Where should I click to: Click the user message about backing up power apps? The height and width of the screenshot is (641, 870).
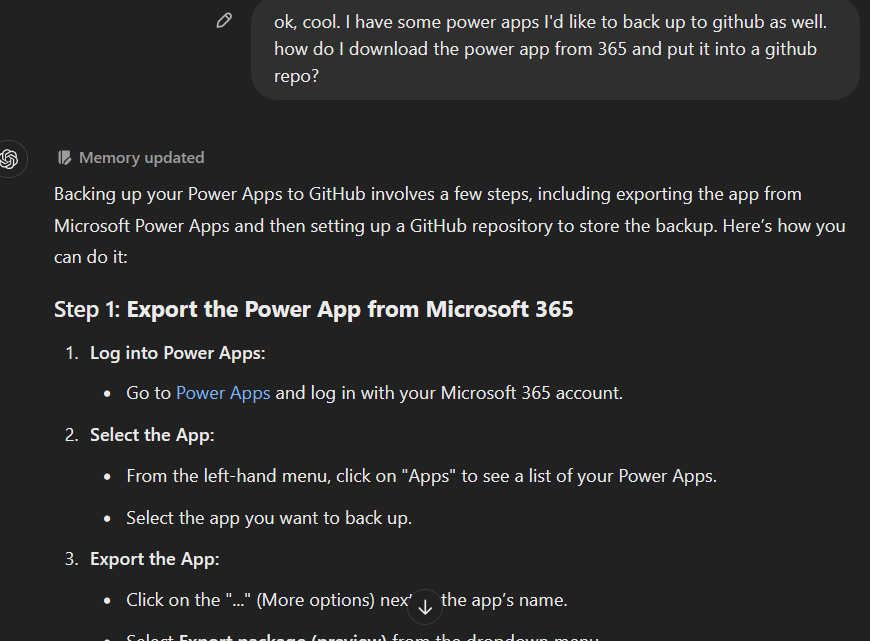click(555, 49)
